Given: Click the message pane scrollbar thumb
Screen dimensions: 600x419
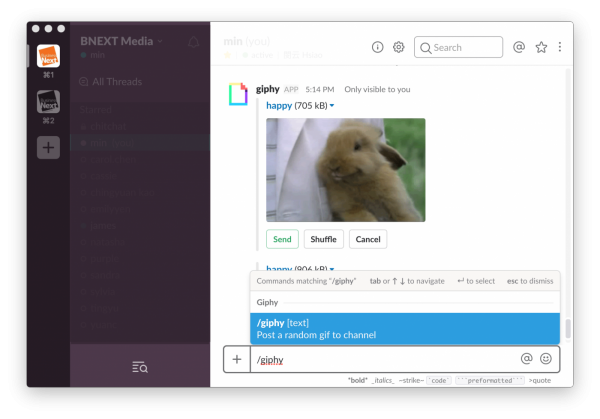Looking at the screenshot, I should [x=568, y=328].
